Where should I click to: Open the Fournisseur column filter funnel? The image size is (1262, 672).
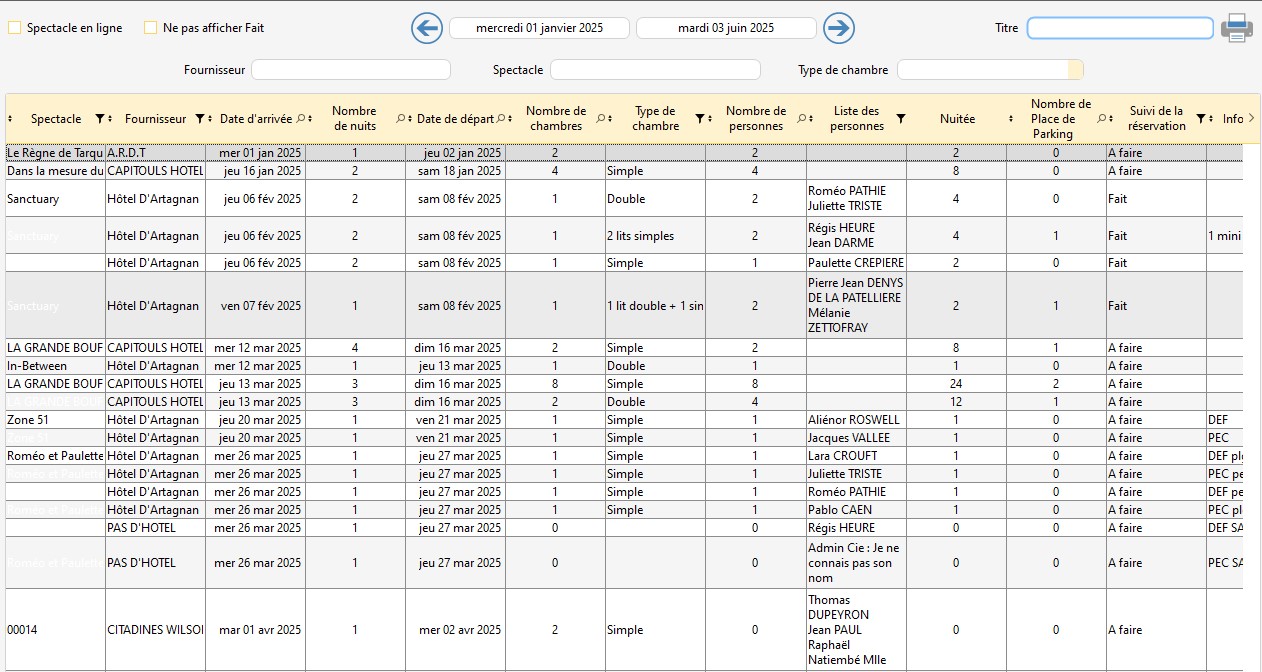coord(200,119)
